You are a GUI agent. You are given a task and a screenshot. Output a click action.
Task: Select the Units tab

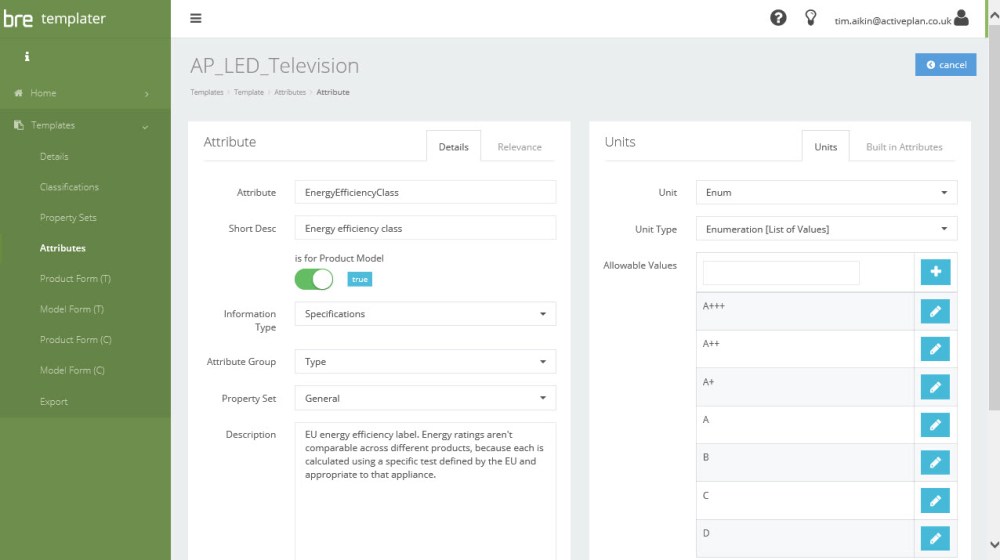pos(825,147)
